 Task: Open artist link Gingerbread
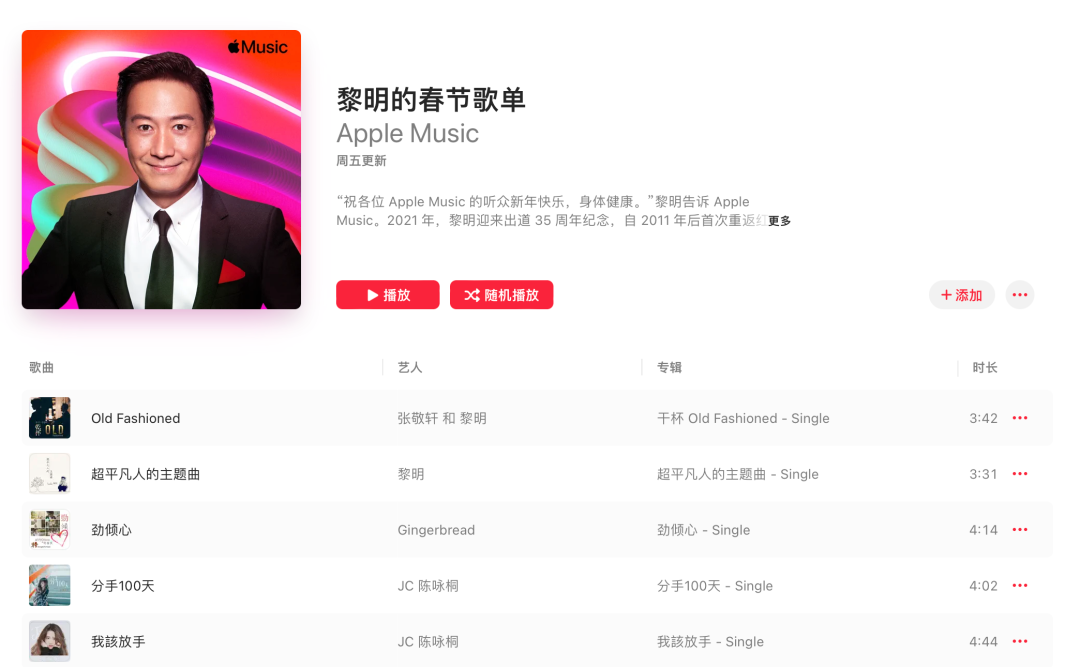coord(436,530)
